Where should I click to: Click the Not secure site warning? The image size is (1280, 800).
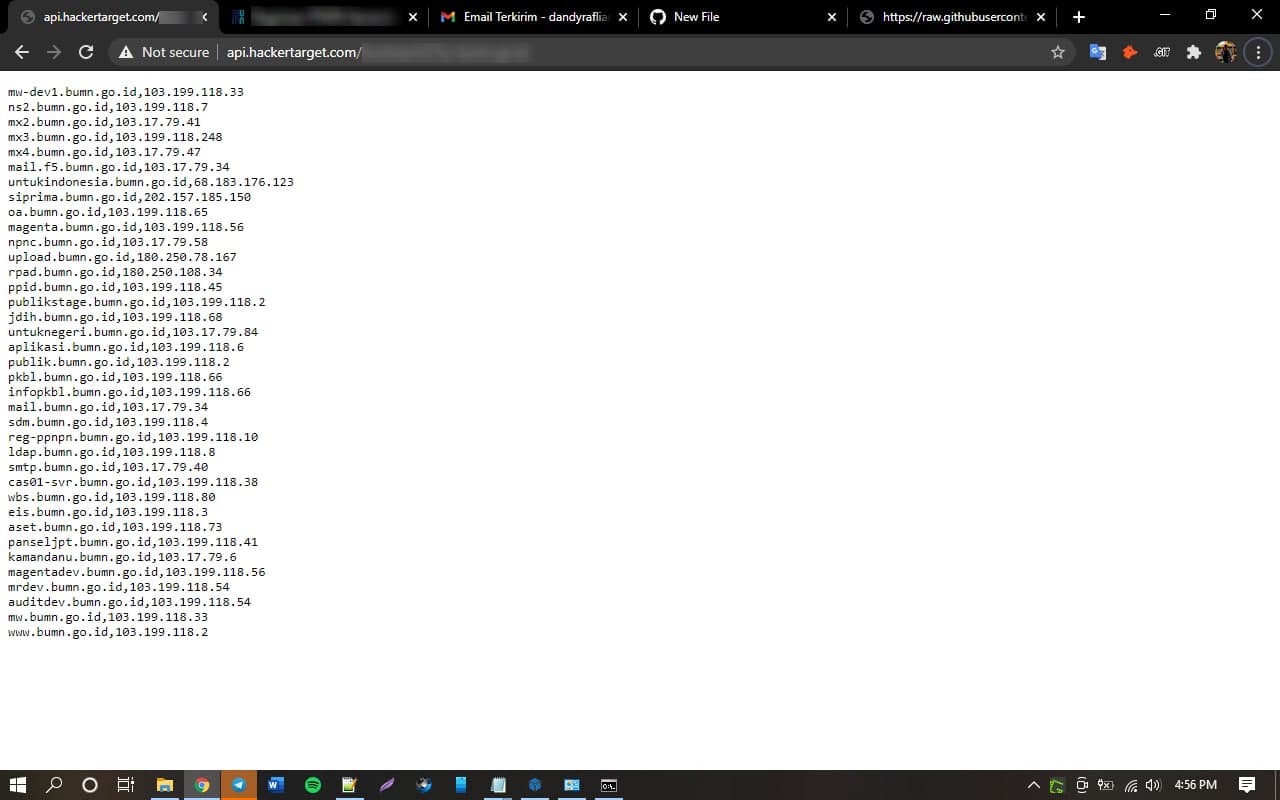click(164, 52)
